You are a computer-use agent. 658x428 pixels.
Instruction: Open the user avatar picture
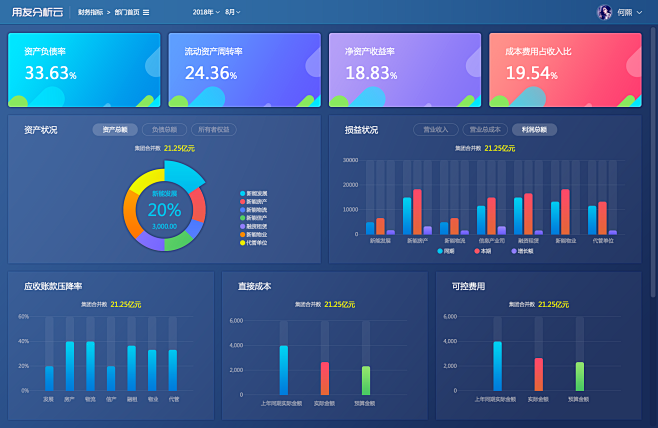tap(604, 12)
